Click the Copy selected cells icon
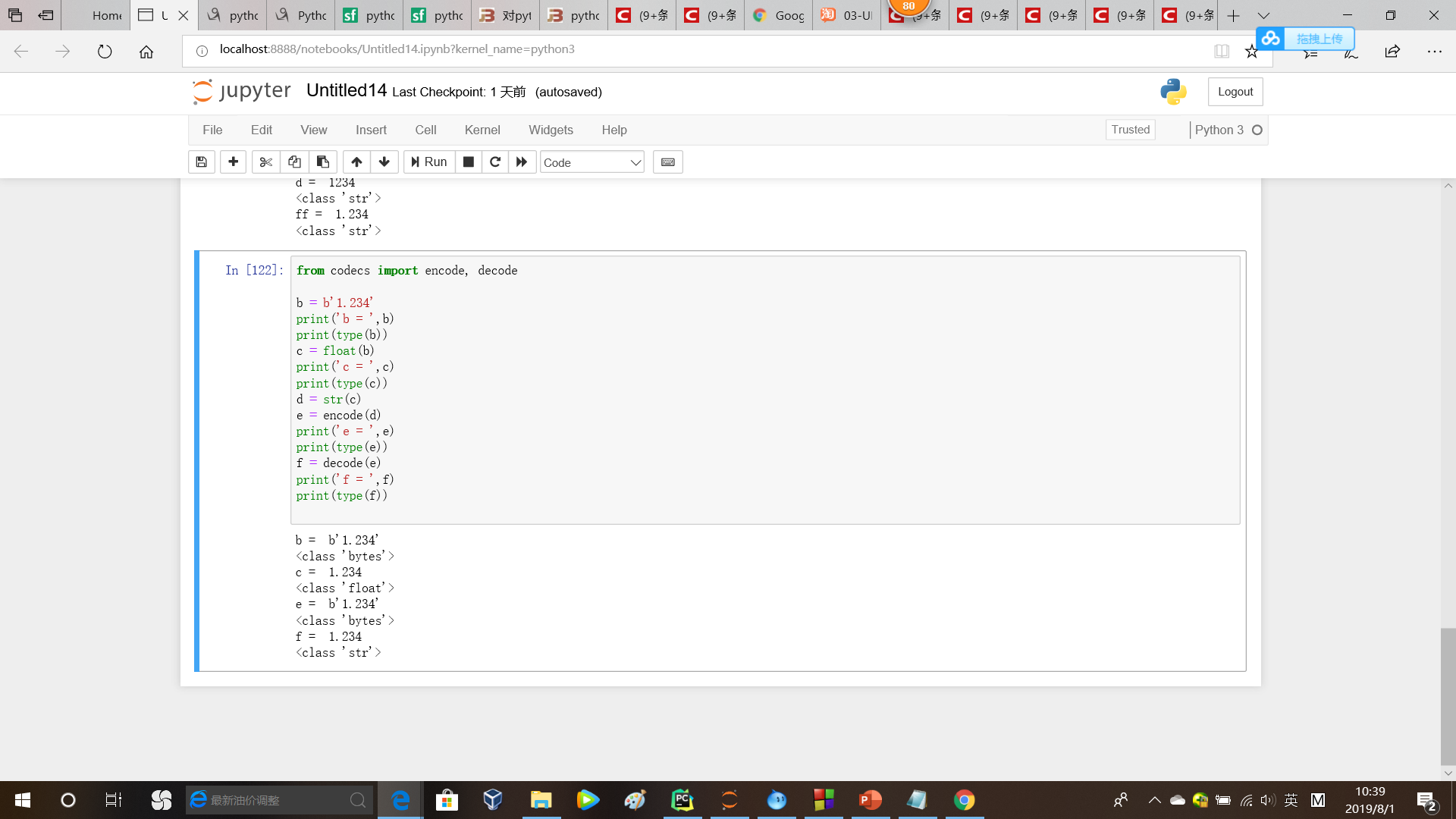Image resolution: width=1456 pixels, height=819 pixels. point(293,162)
